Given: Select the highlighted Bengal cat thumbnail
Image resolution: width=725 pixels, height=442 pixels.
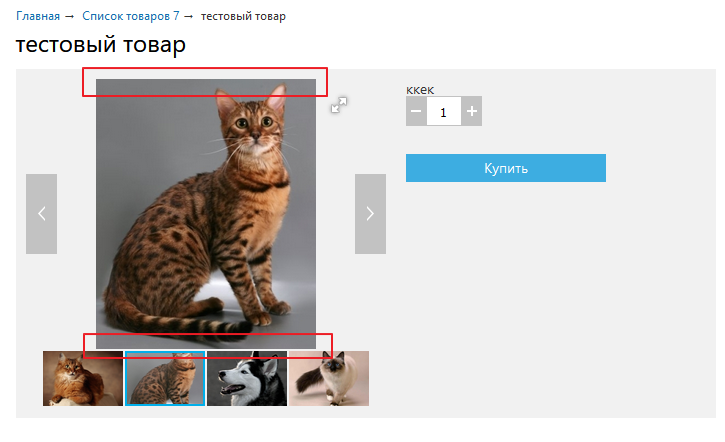Looking at the screenshot, I should (165, 379).
